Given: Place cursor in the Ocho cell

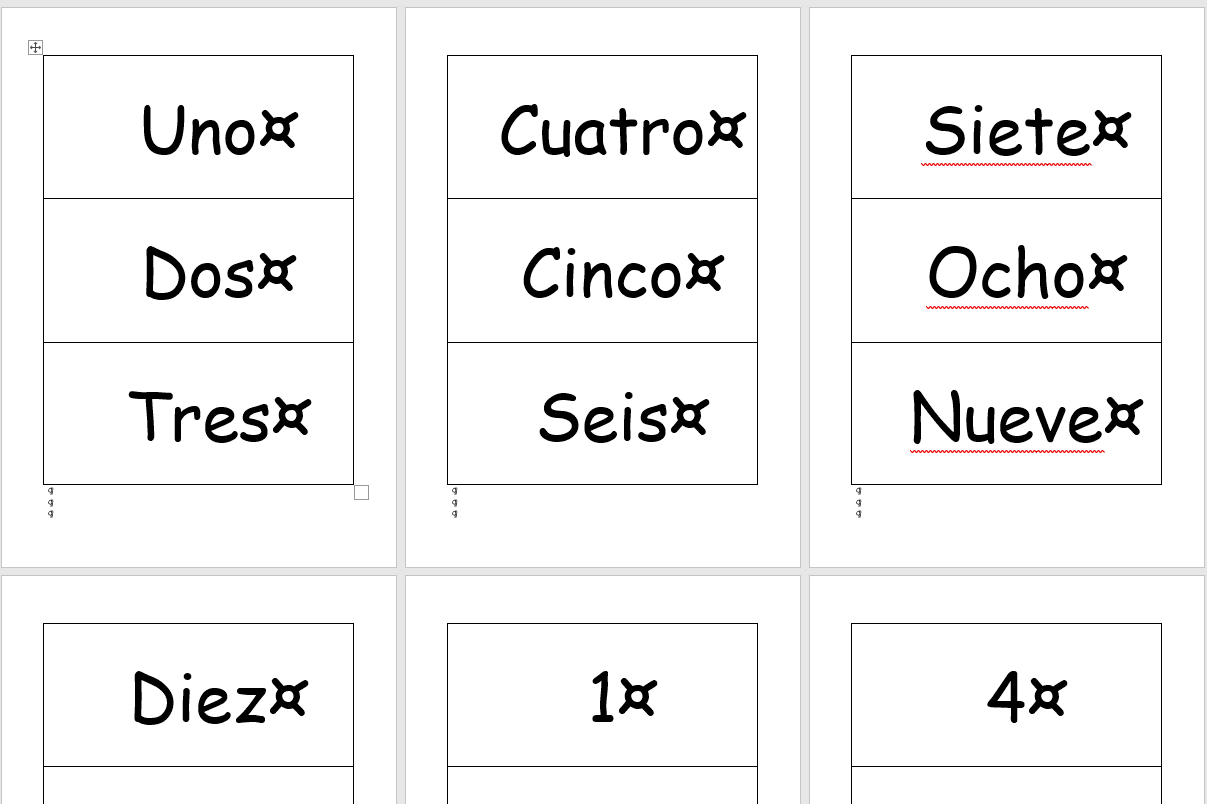Looking at the screenshot, I should point(1006,271).
